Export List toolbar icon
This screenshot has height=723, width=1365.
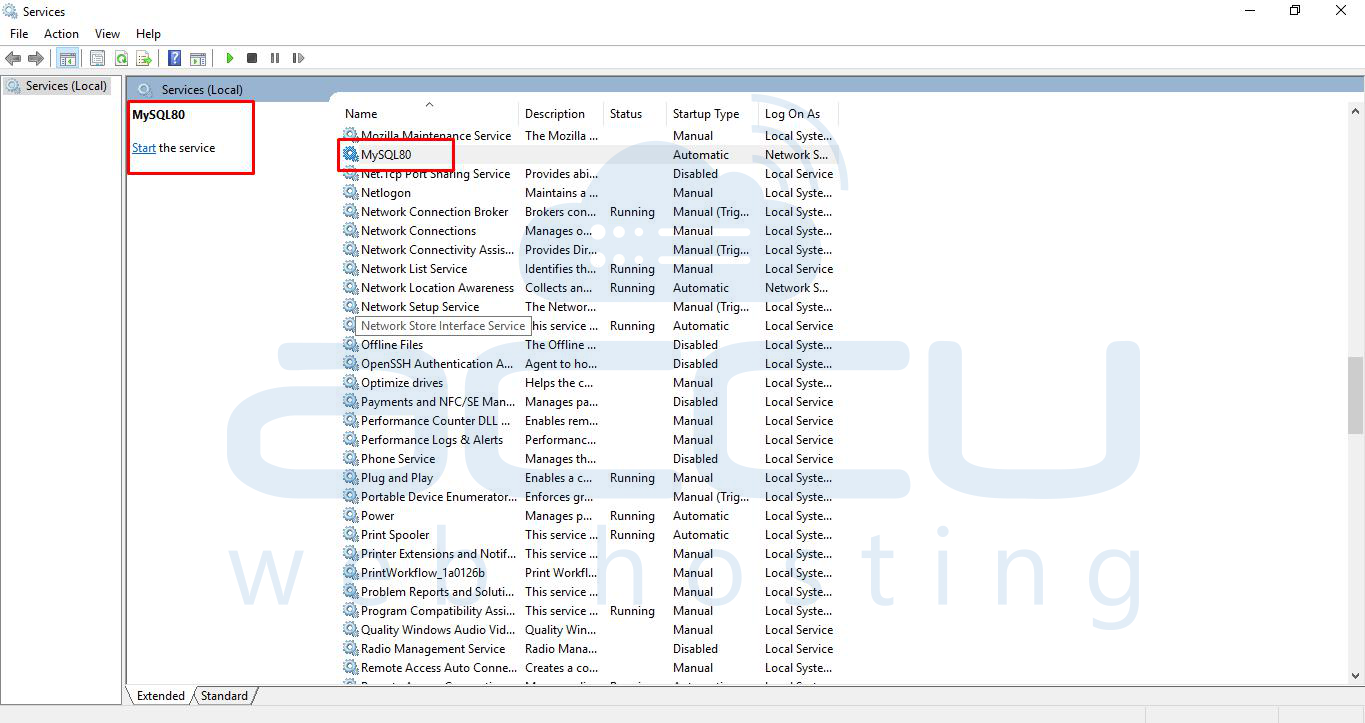pos(144,58)
